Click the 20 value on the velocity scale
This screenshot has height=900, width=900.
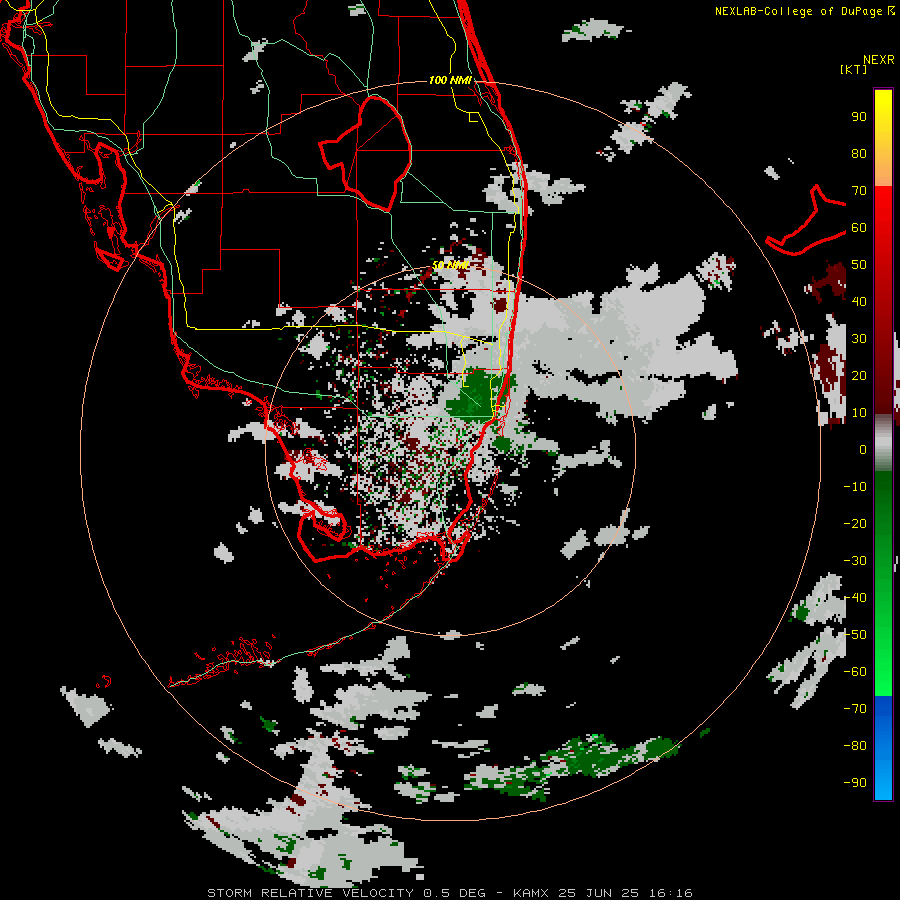[x=859, y=375]
